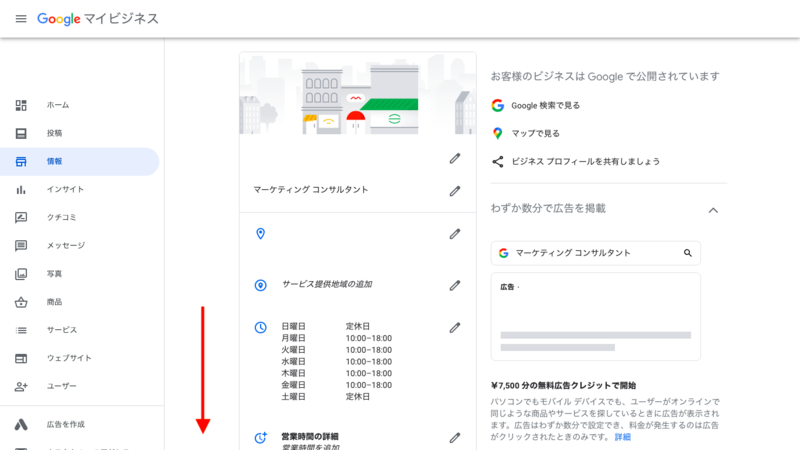This screenshot has height=450, width=800.
Task: Select the インサイト bar chart icon
Action: click(x=21, y=190)
